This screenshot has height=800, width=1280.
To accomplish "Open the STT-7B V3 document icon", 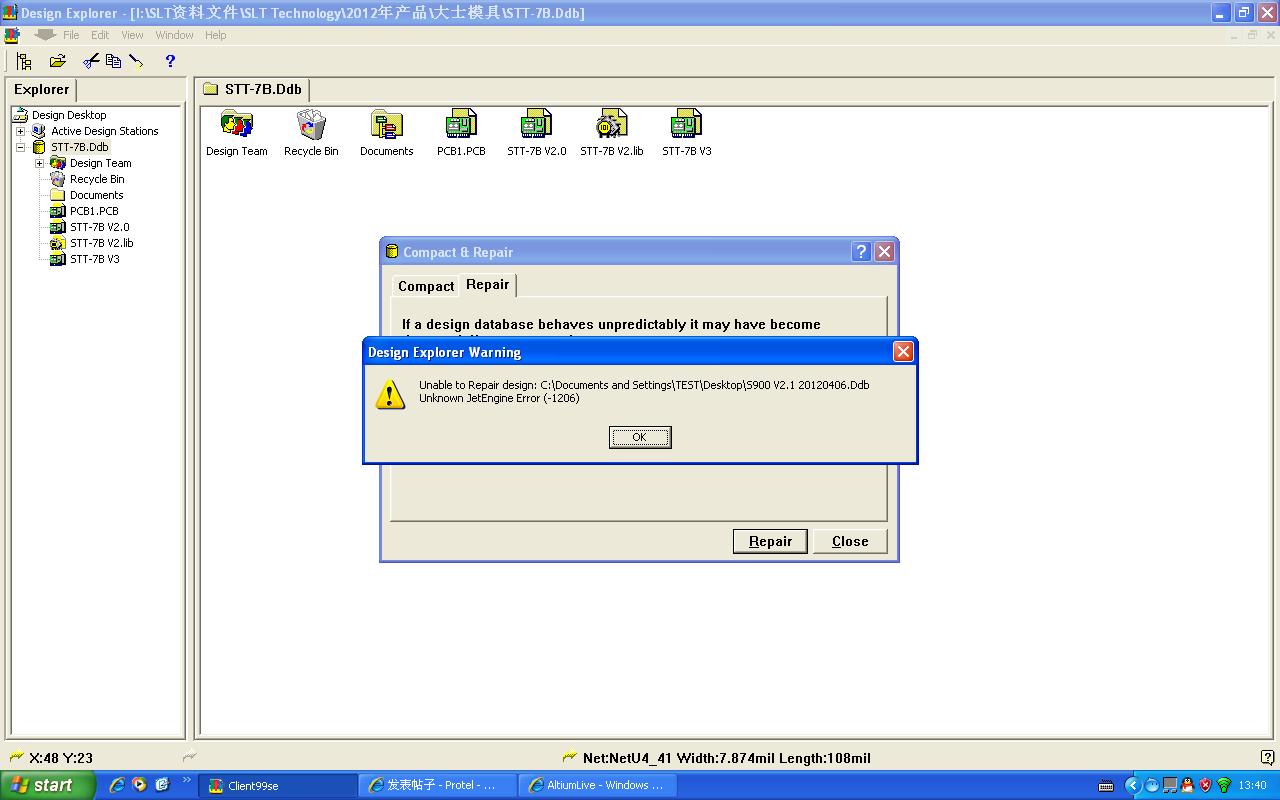I will (x=686, y=125).
